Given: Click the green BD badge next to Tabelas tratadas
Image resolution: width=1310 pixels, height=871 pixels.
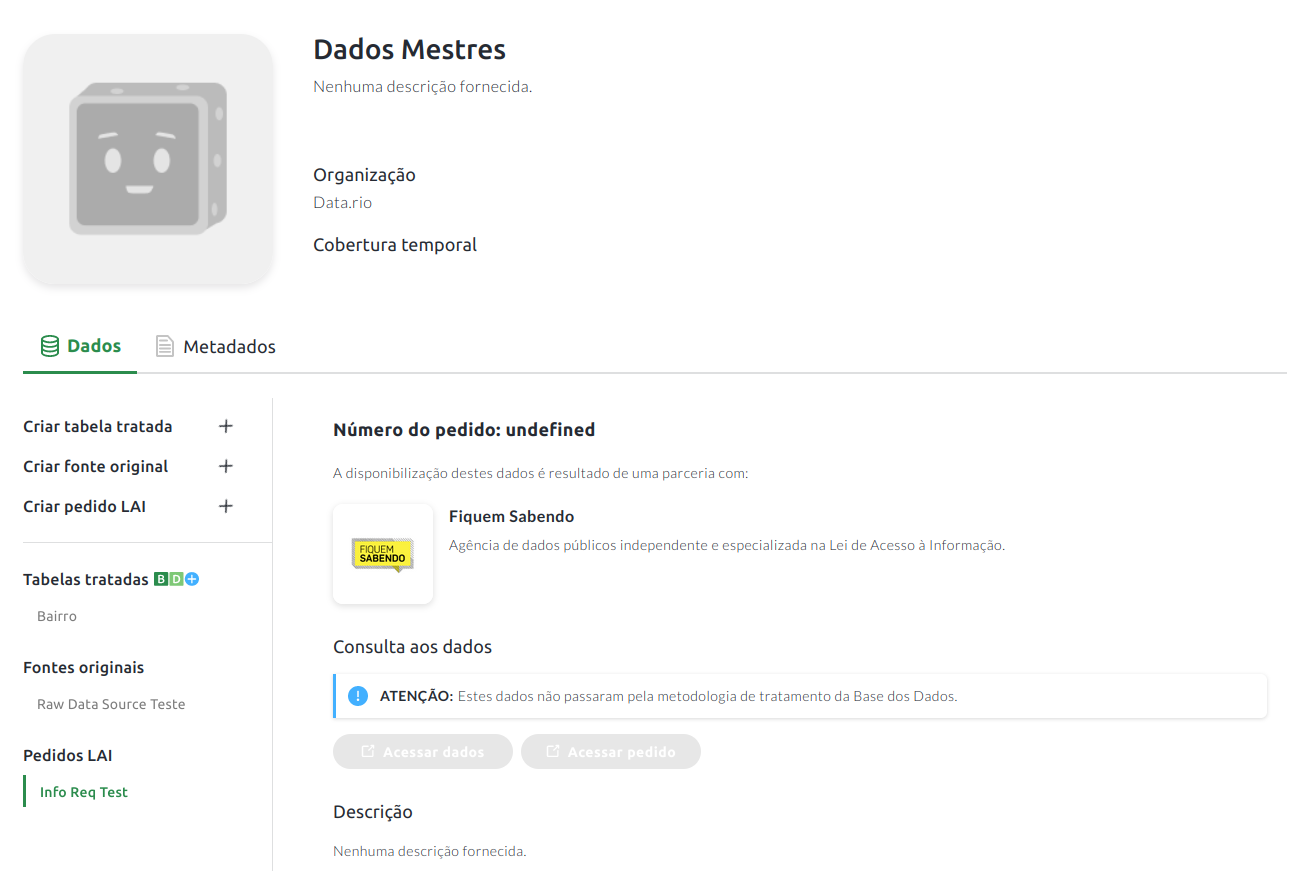Looking at the screenshot, I should (x=168, y=579).
